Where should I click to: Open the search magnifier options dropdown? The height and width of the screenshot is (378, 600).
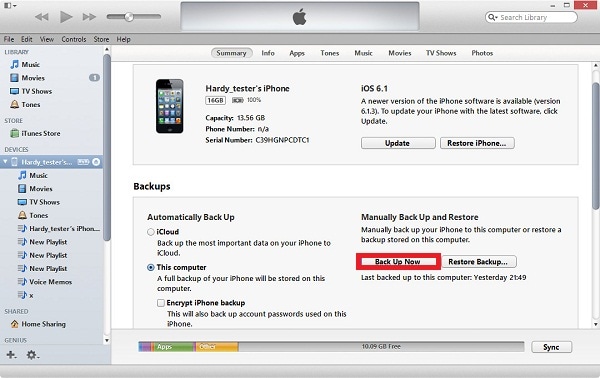coord(493,17)
